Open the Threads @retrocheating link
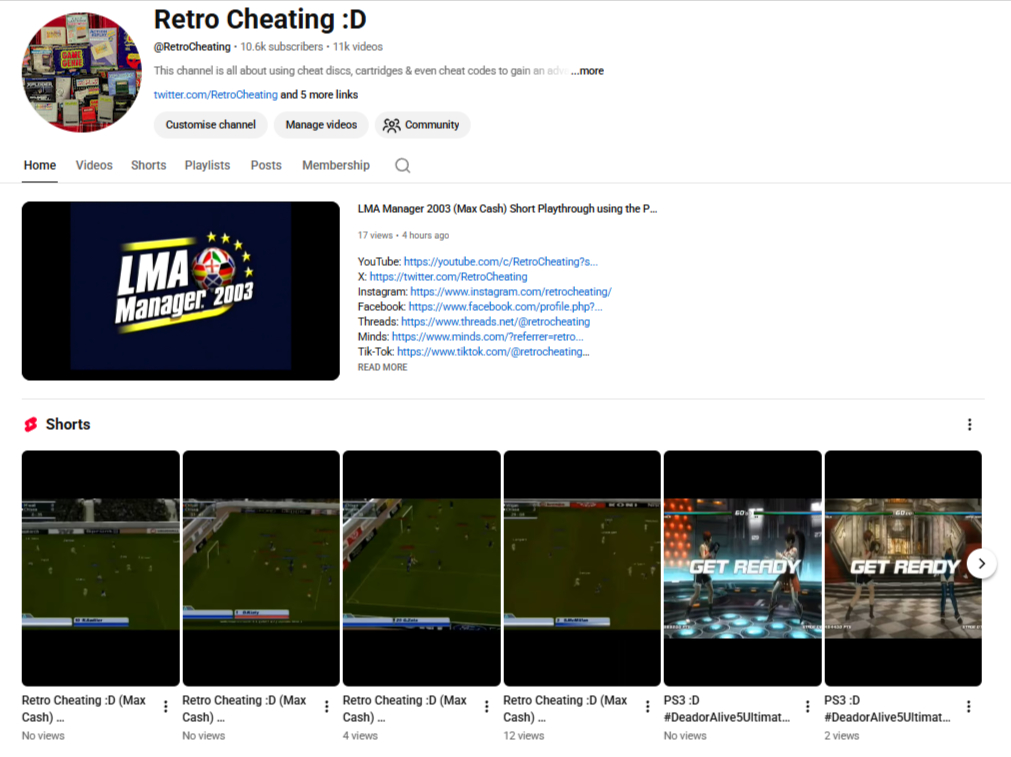Viewport: 1011px width, 757px height. tap(495, 321)
